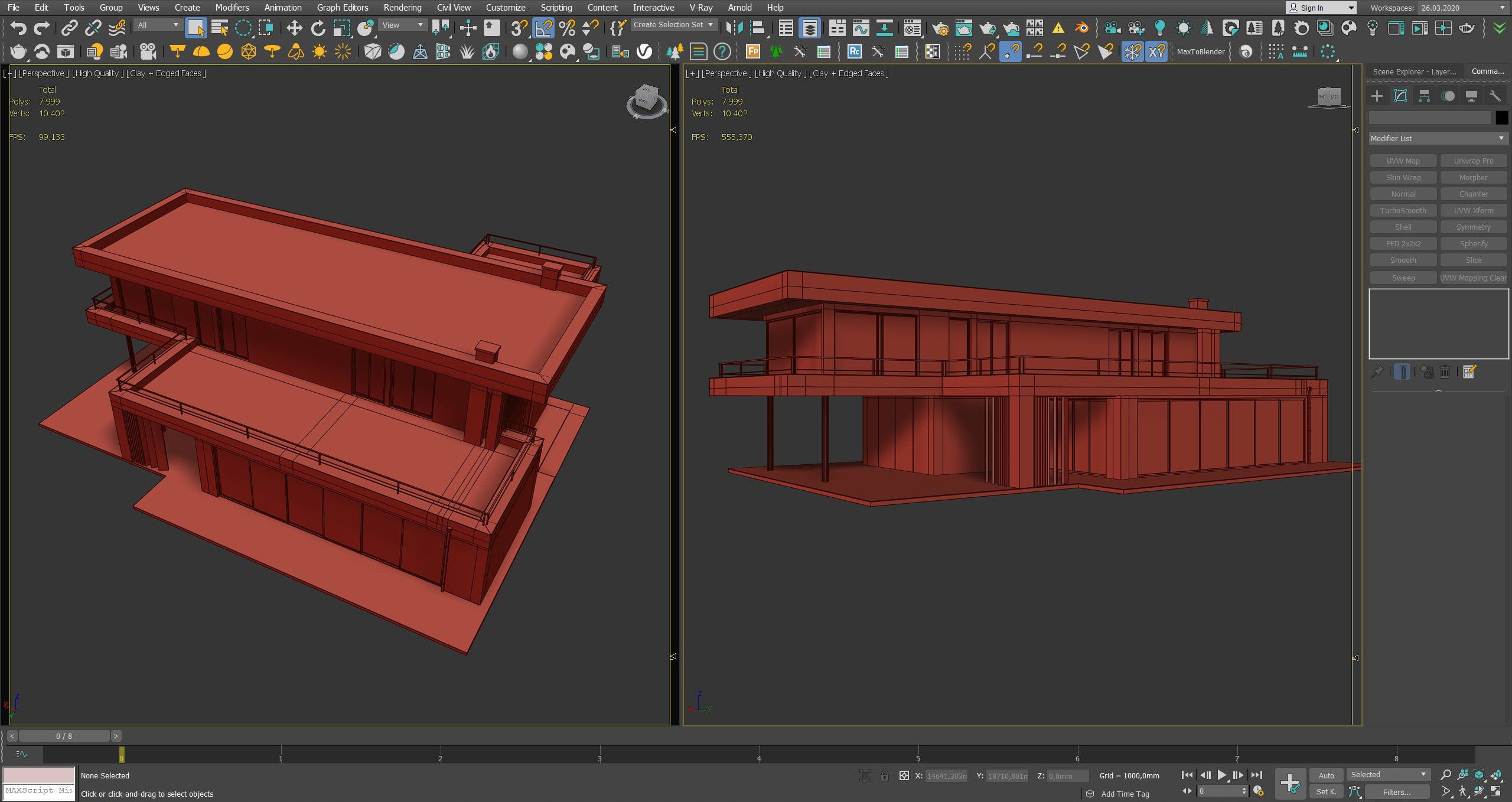Click the black object color swatch

(1501, 118)
